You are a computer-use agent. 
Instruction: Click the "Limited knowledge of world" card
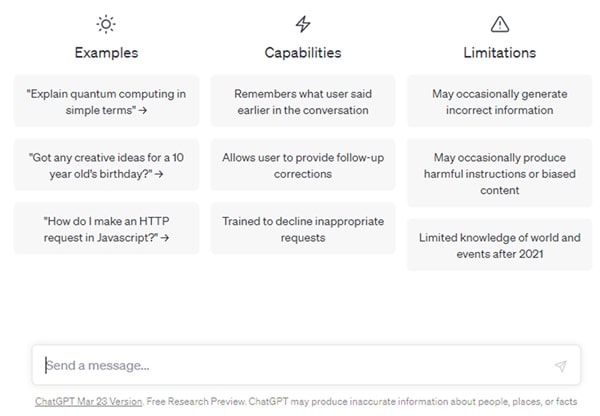[x=499, y=245]
